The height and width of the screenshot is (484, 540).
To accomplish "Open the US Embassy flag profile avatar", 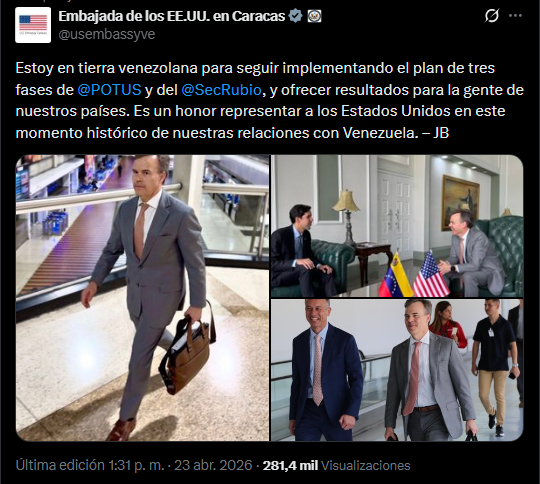I will pyautogui.click(x=33, y=25).
